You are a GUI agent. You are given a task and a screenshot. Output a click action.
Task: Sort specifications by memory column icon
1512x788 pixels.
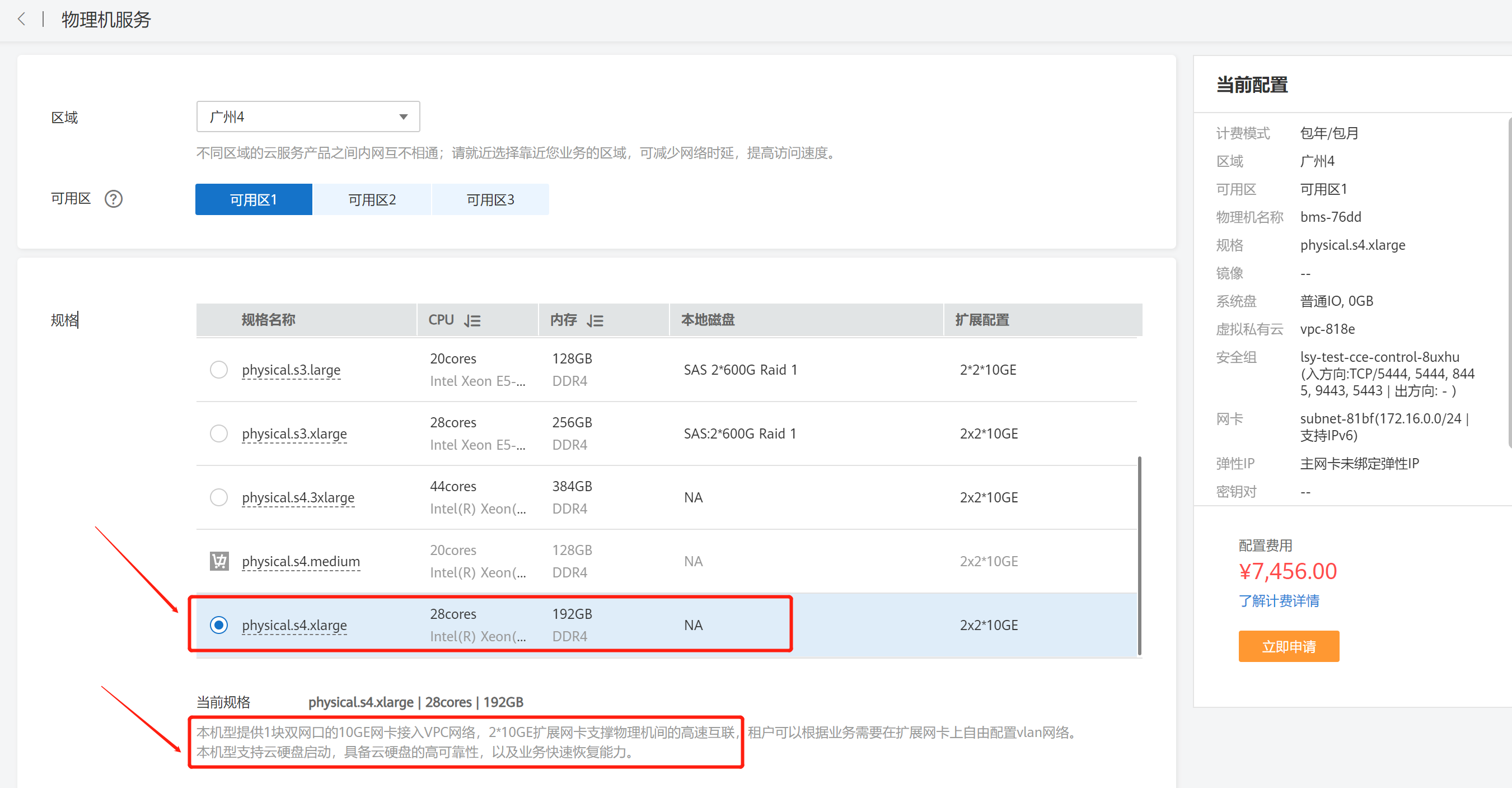point(595,320)
